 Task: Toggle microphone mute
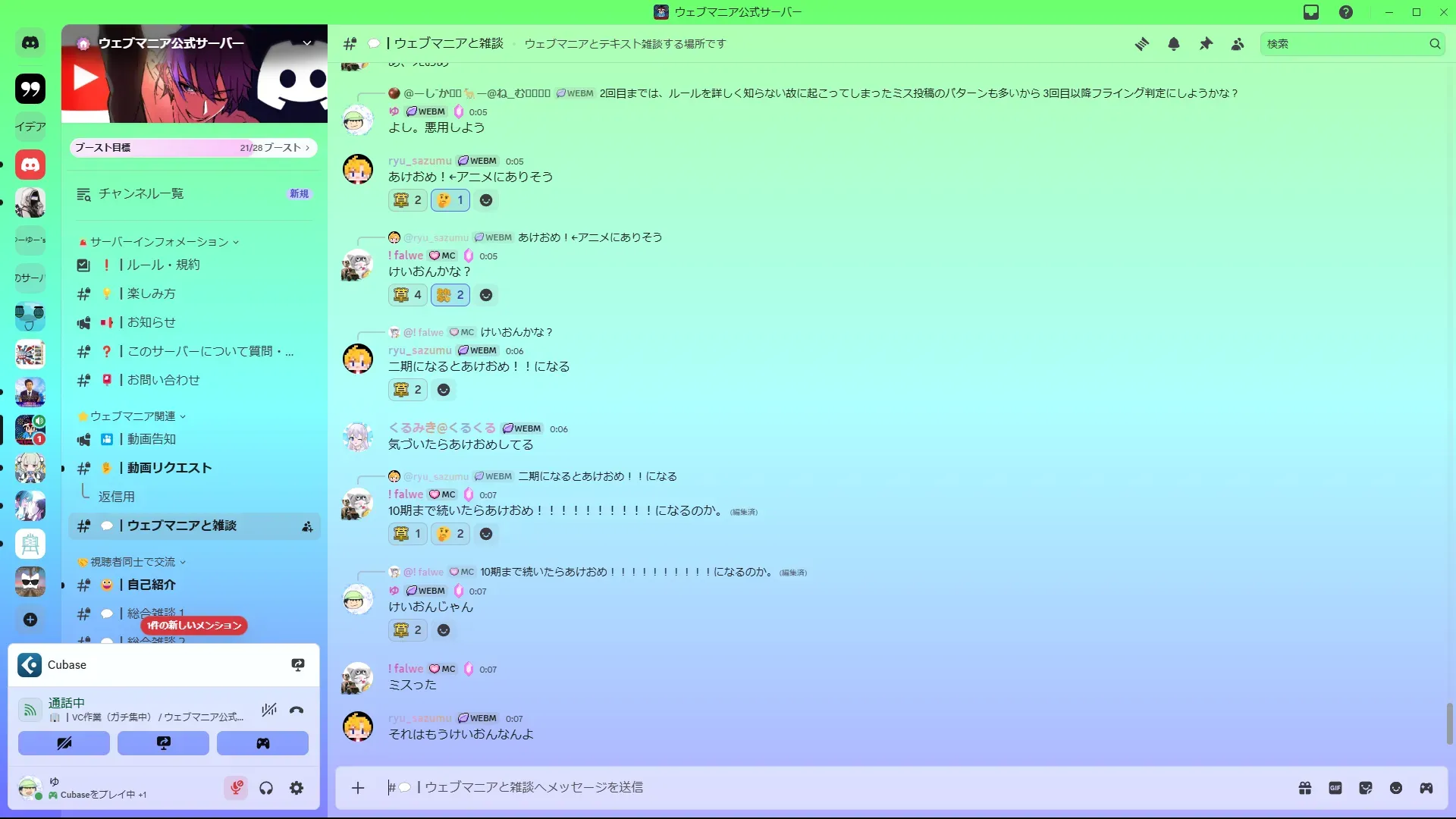[x=236, y=788]
